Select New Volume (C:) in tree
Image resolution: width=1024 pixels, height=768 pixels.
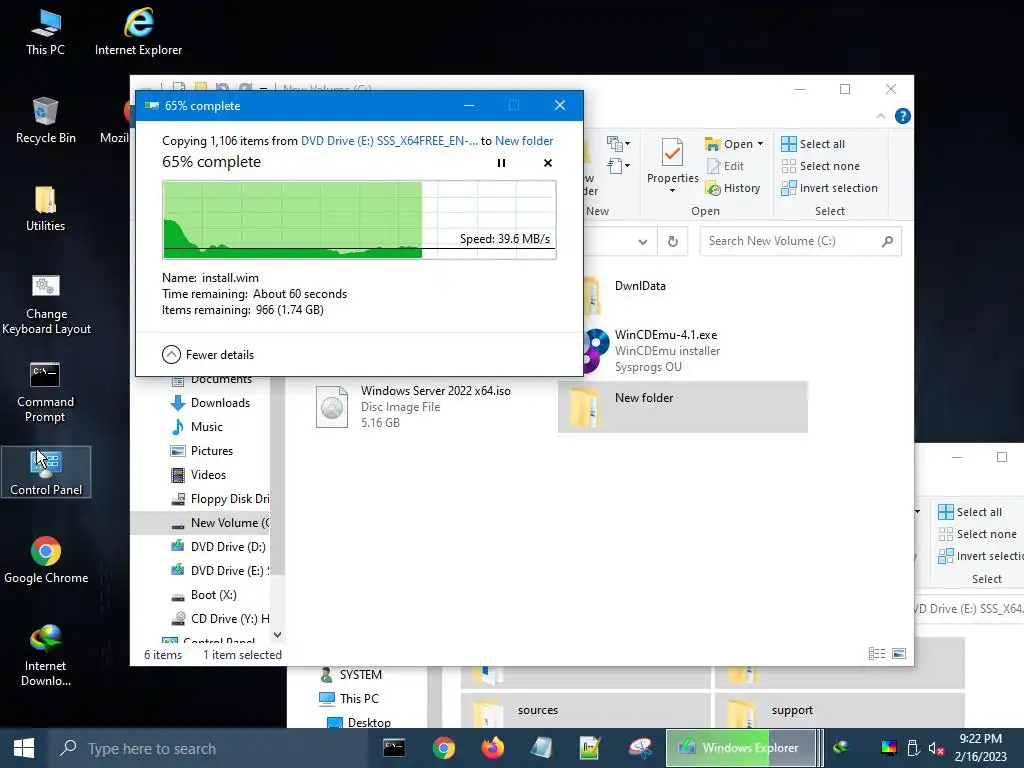point(200,523)
